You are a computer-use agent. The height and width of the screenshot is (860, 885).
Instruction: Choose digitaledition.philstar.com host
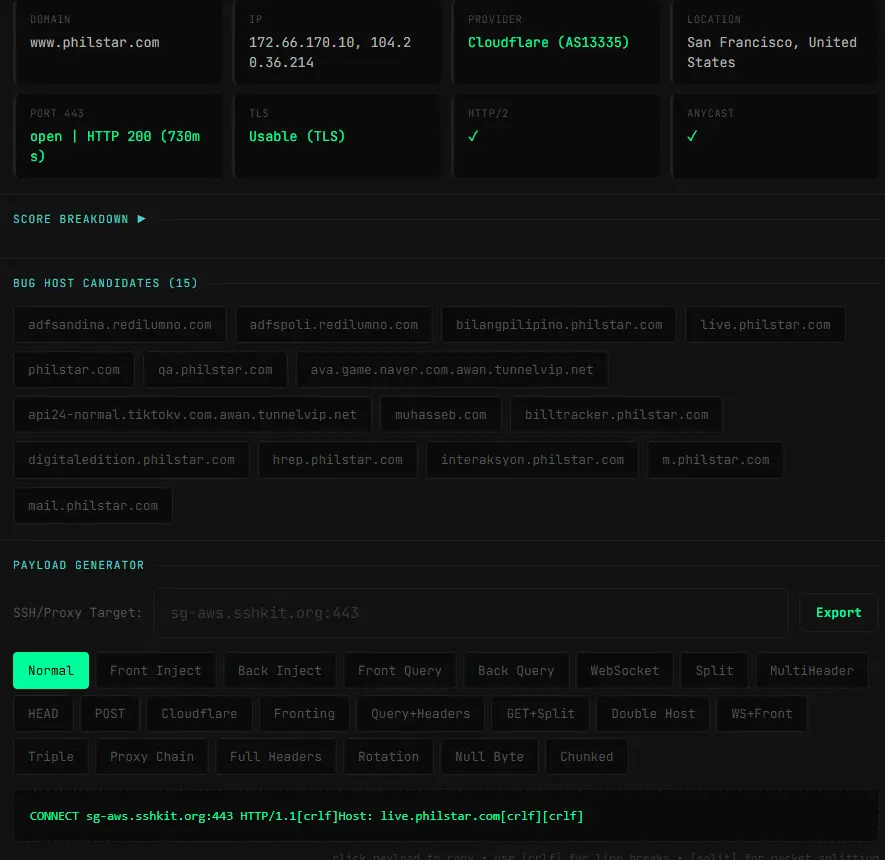tap(132, 460)
